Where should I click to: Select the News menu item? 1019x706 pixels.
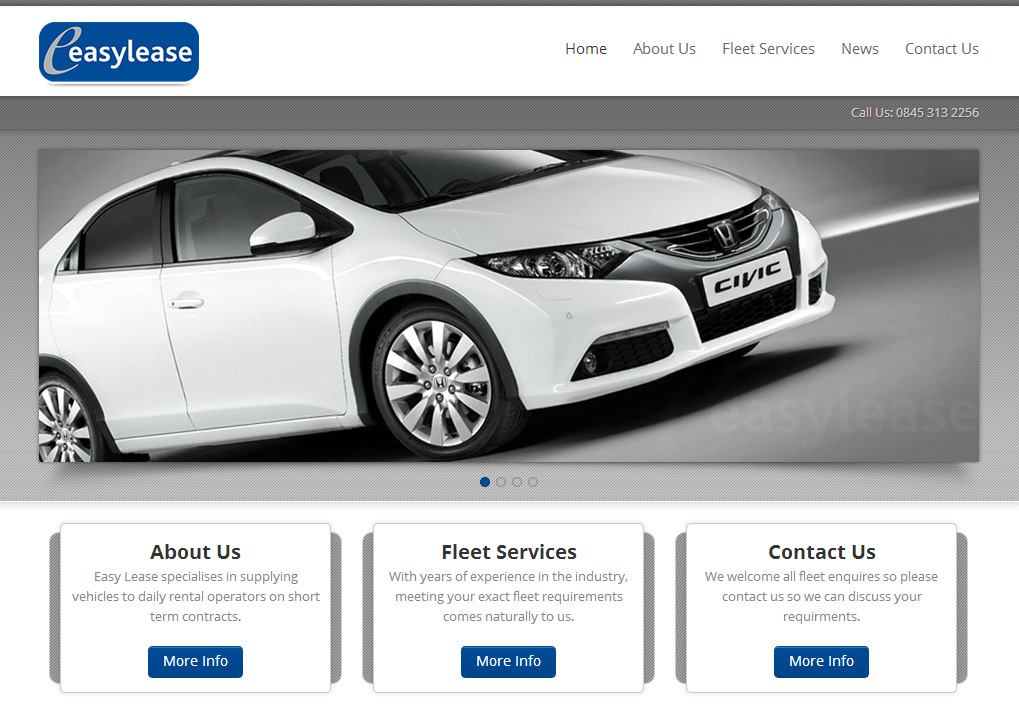pos(860,49)
